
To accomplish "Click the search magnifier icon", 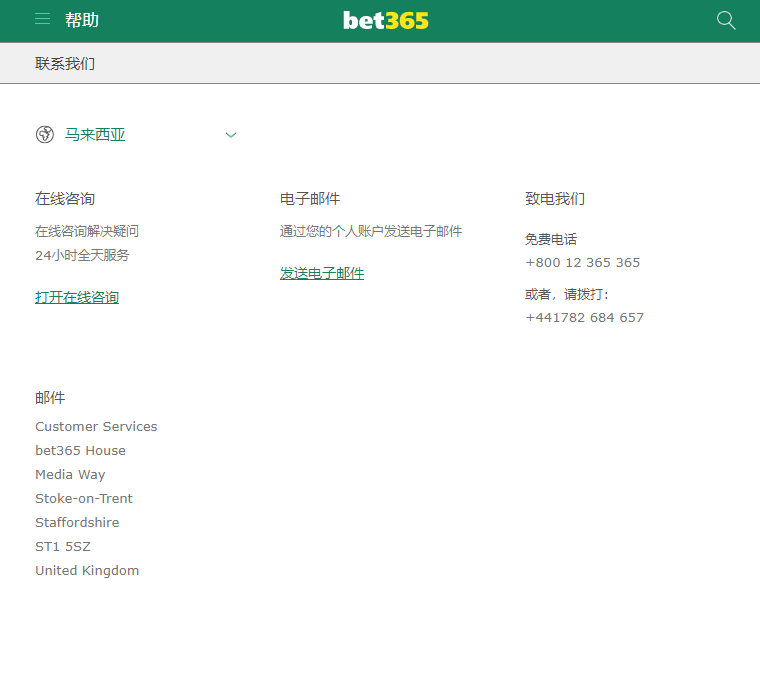I will (726, 20).
